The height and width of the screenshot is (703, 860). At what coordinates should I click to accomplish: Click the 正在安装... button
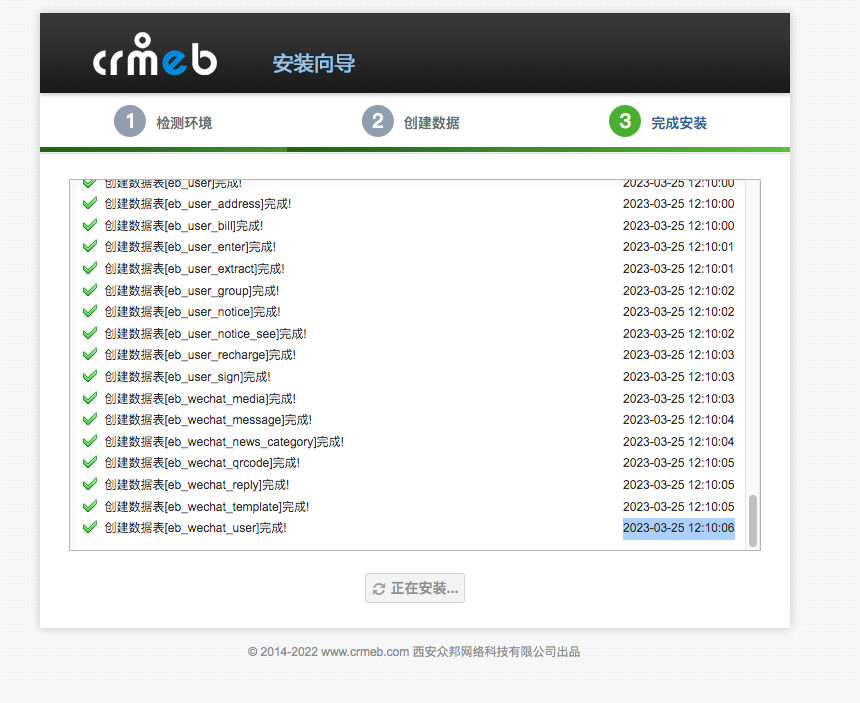tap(415, 588)
